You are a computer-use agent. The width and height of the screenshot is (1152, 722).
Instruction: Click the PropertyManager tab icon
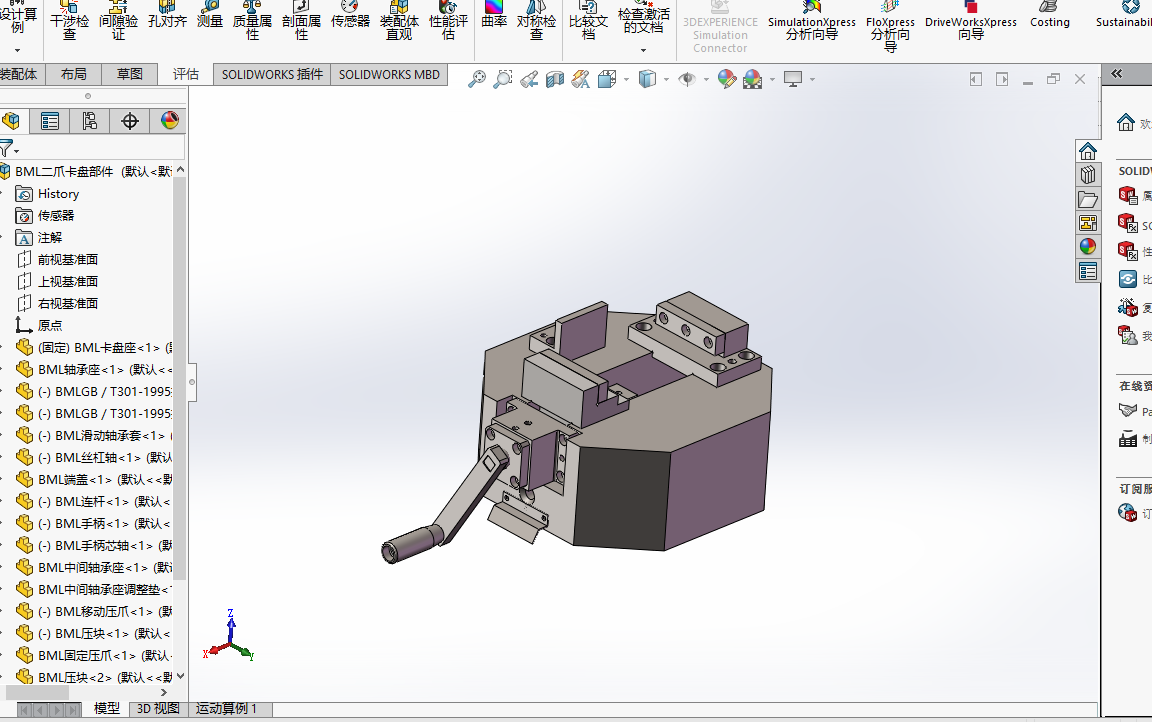tap(49, 121)
